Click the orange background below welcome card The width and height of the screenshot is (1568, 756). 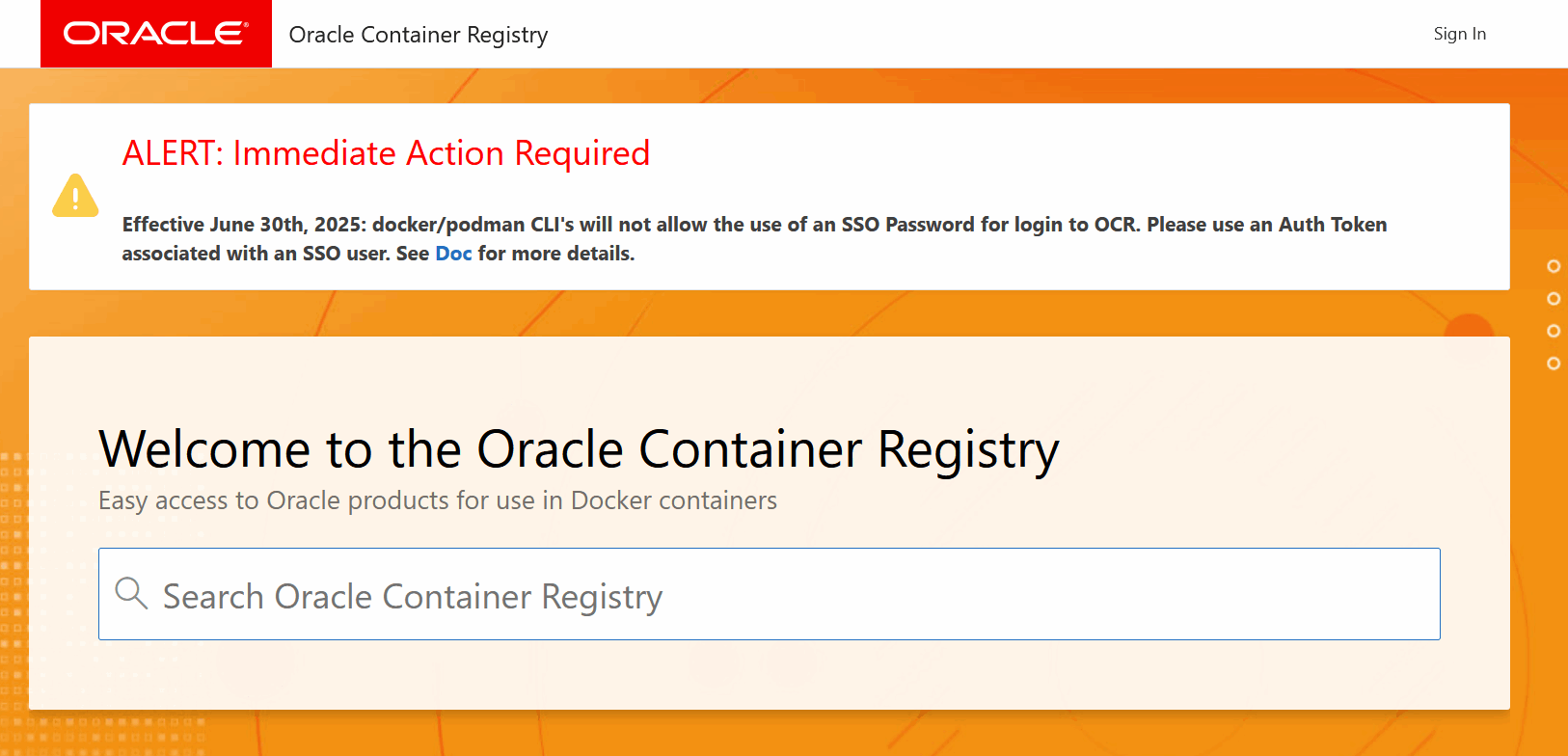click(x=771, y=733)
